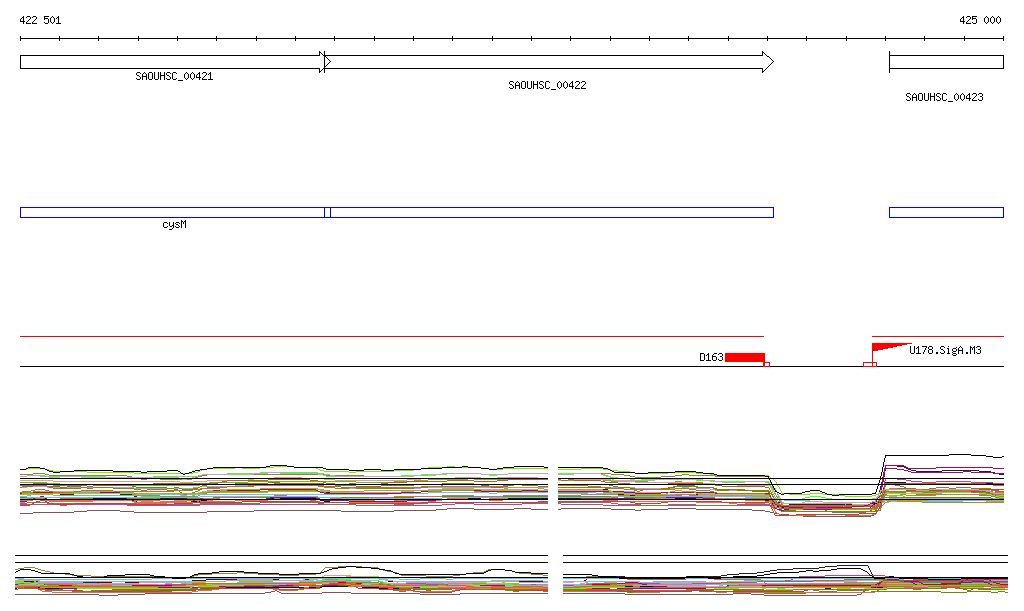1024x611 pixels.
Task: Click the SAOUHSC_00423 gene box
Action: 946,62
